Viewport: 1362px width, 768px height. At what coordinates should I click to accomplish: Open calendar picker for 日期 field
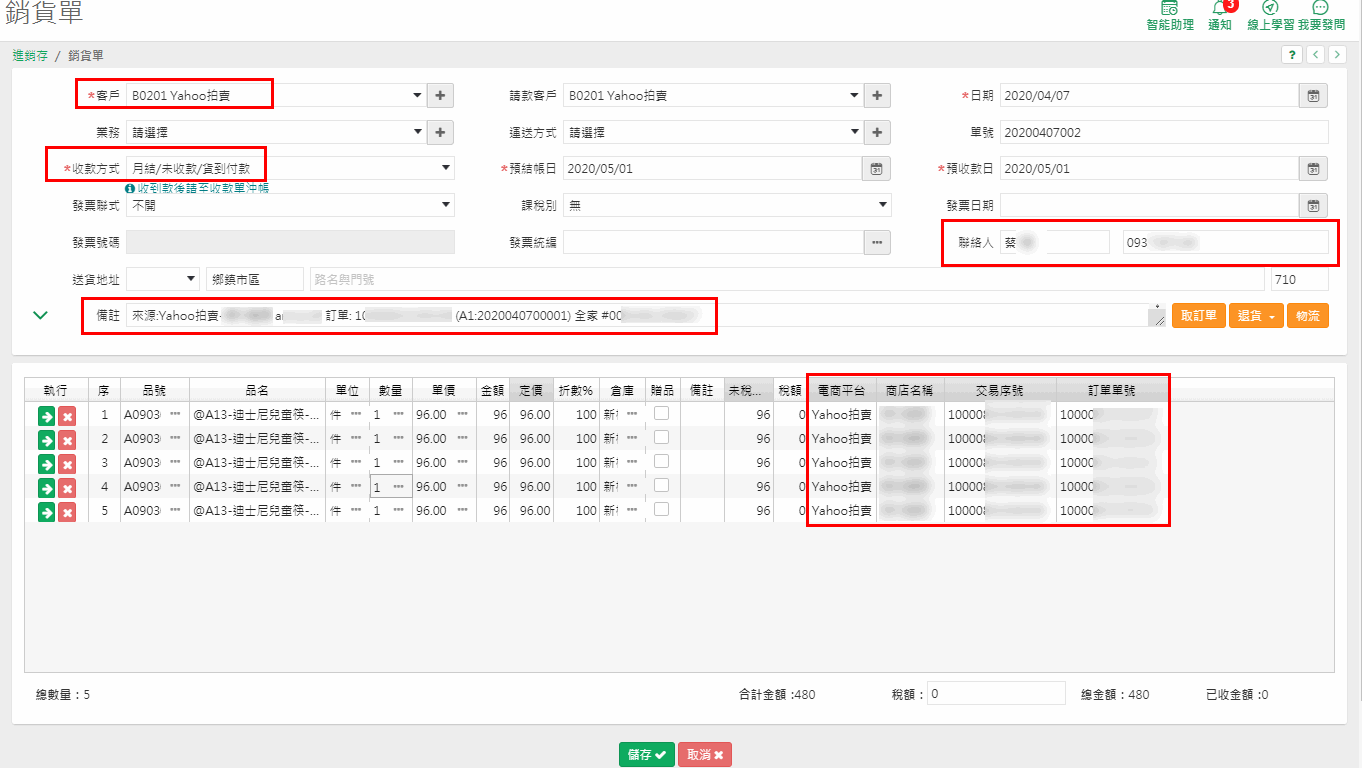1313,96
